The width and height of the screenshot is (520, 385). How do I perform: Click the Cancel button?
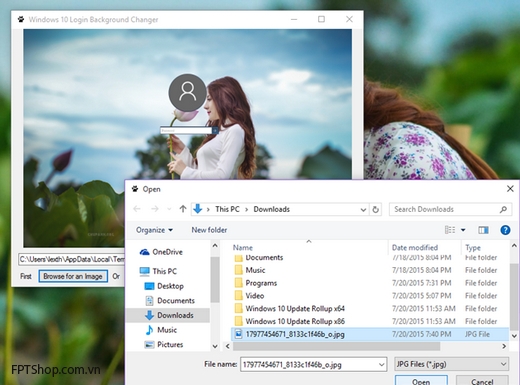(x=482, y=381)
